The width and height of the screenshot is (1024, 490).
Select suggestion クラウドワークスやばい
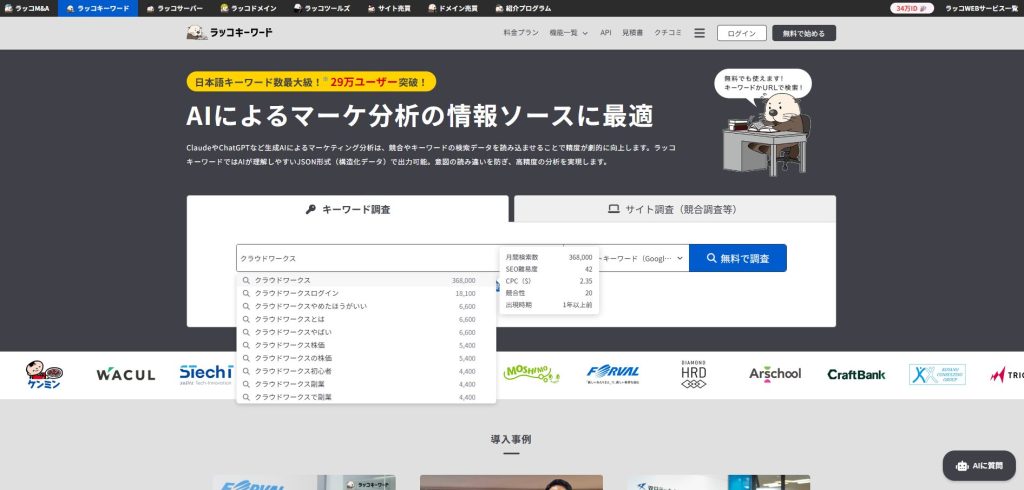click(x=366, y=332)
